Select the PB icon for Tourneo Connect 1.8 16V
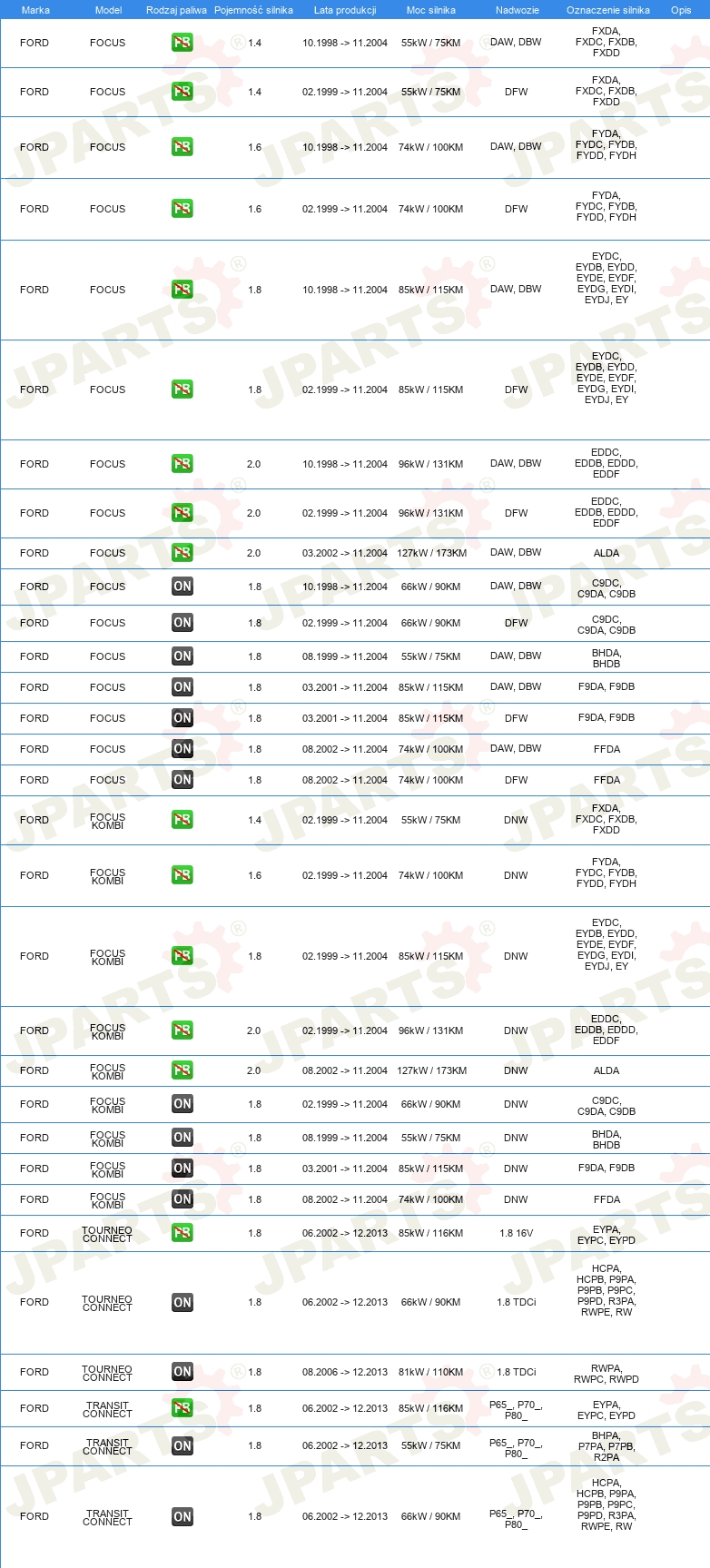710x1568 pixels. (x=182, y=1233)
